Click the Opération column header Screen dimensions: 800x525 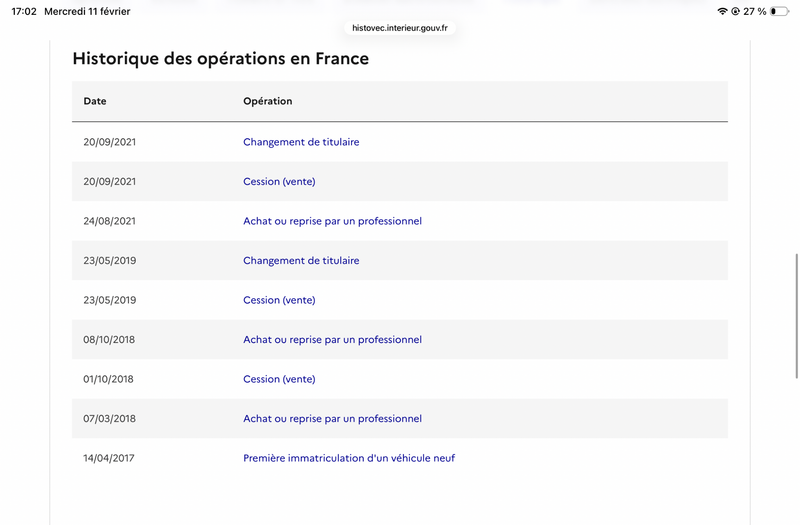click(x=268, y=101)
